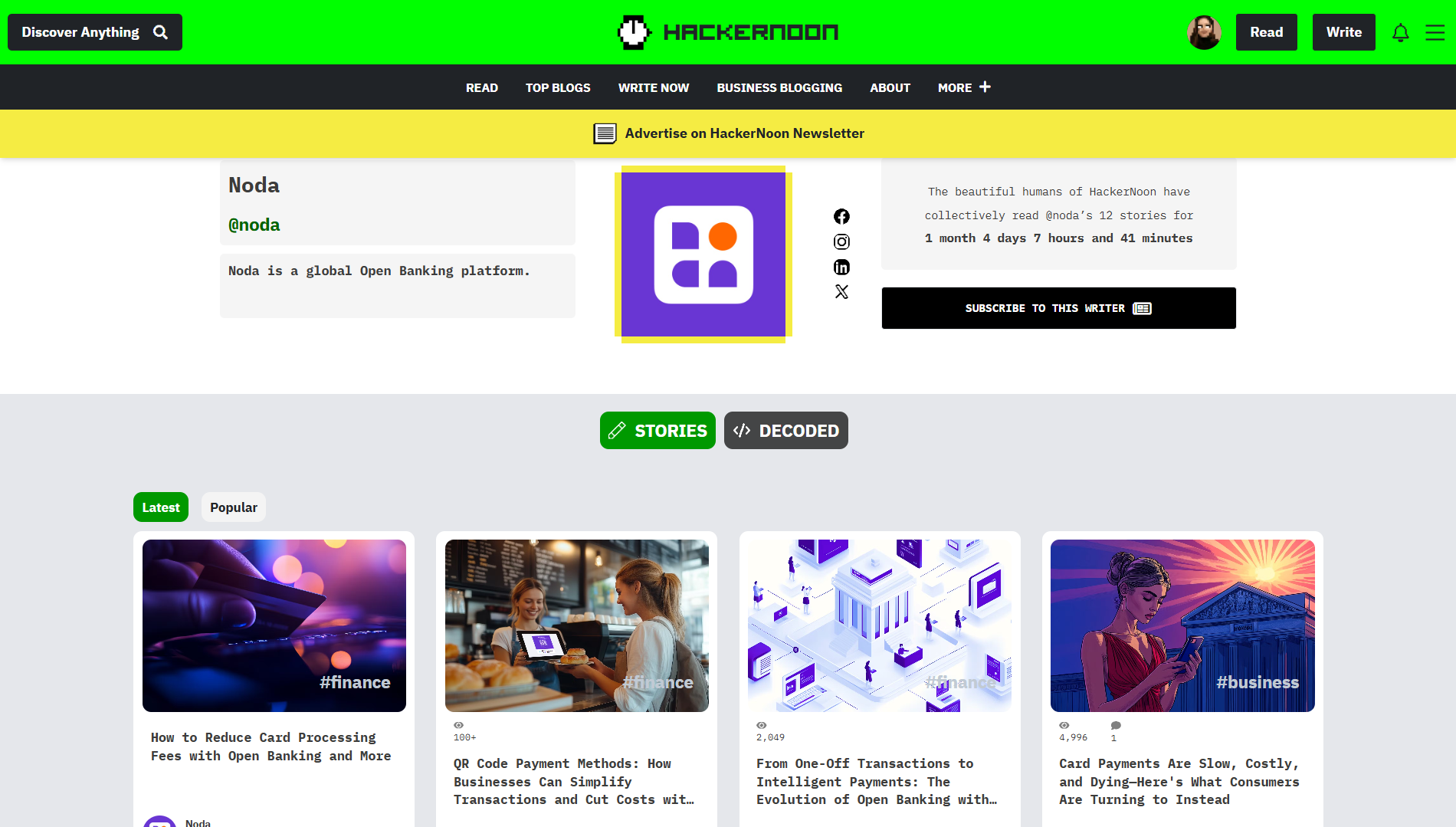This screenshot has height=827, width=1456.
Task: Open the READ nav menu
Action: 482,87
